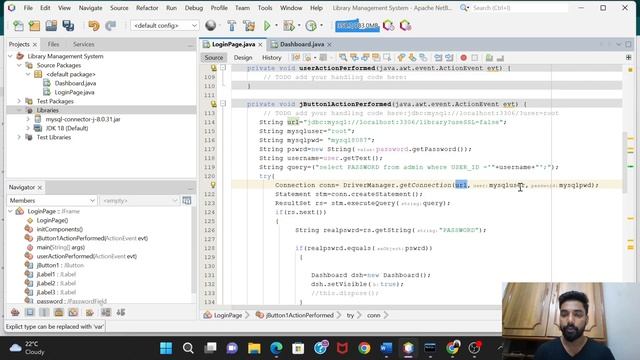Click the New File toolbar icon
The height and width of the screenshot is (360, 640).
click(18, 26)
